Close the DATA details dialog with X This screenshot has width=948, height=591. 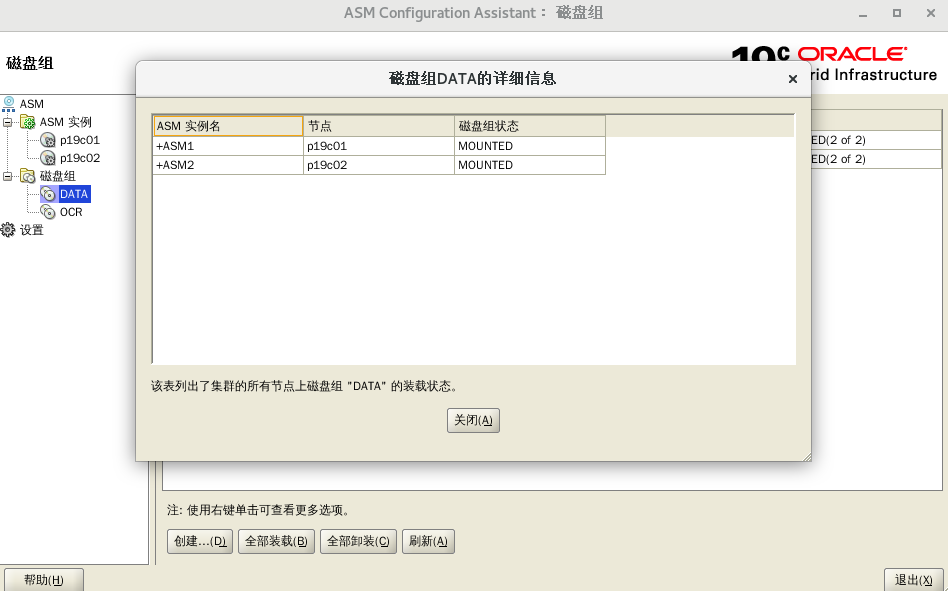point(793,79)
